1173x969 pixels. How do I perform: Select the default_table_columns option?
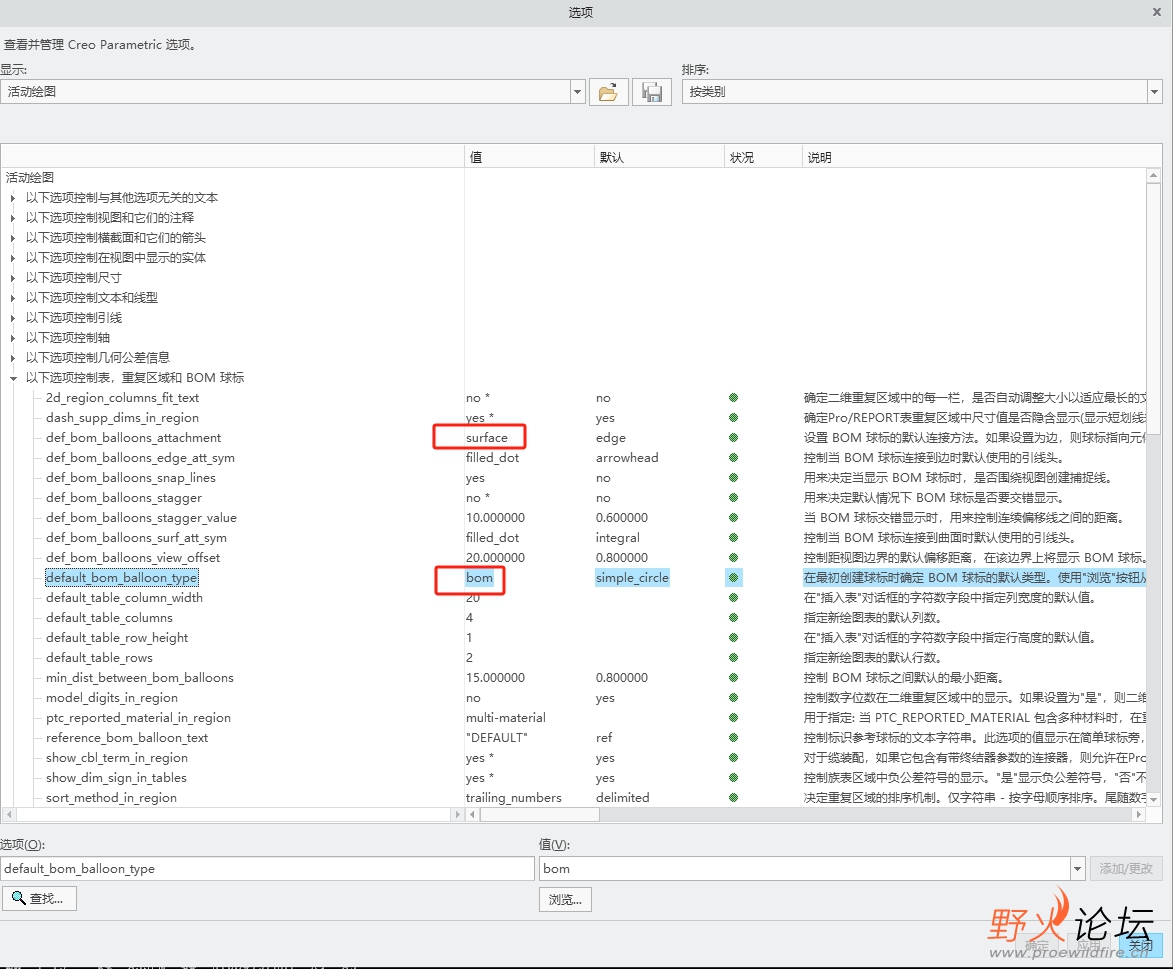click(x=109, y=617)
